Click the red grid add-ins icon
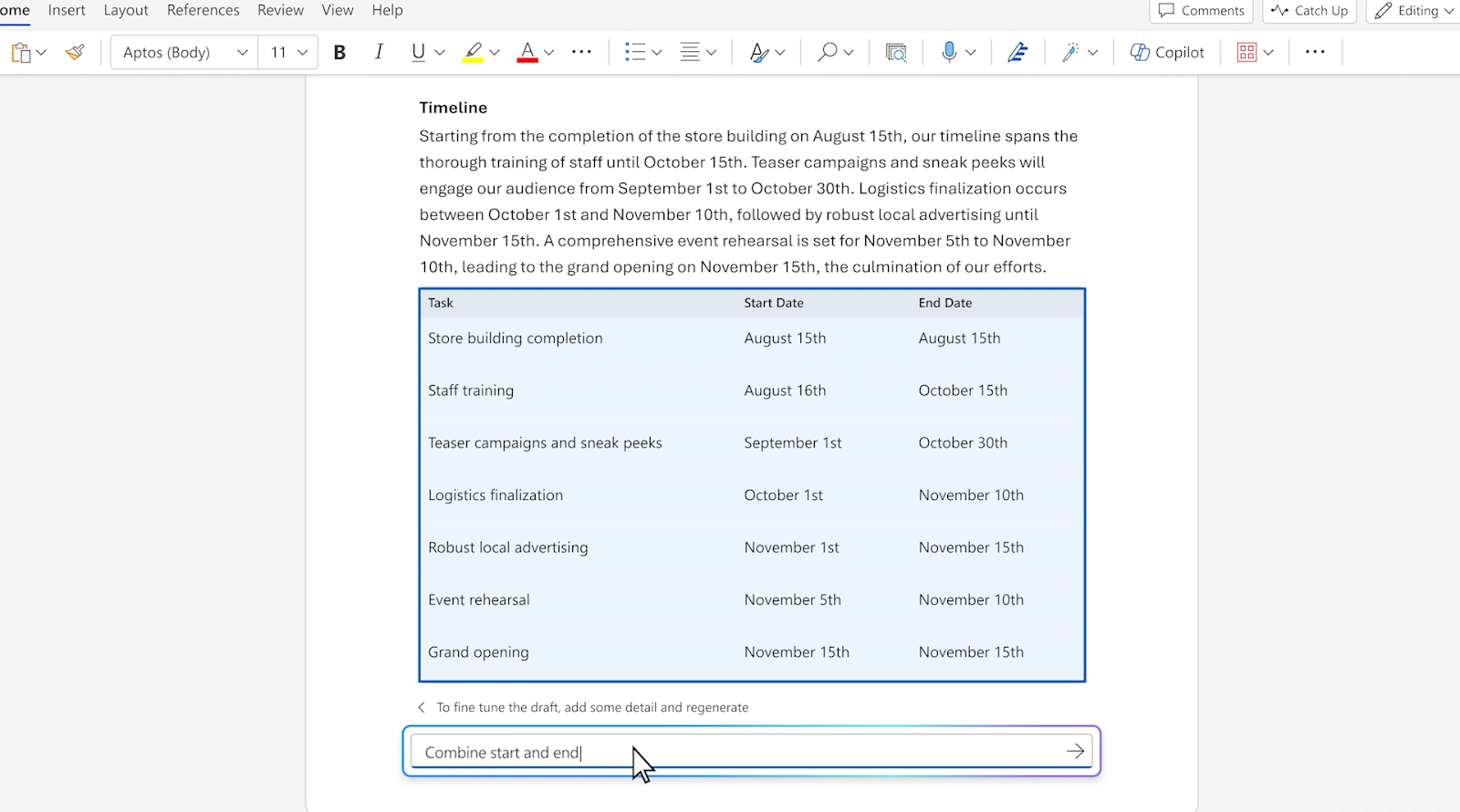The height and width of the screenshot is (812, 1460). pos(1246,53)
